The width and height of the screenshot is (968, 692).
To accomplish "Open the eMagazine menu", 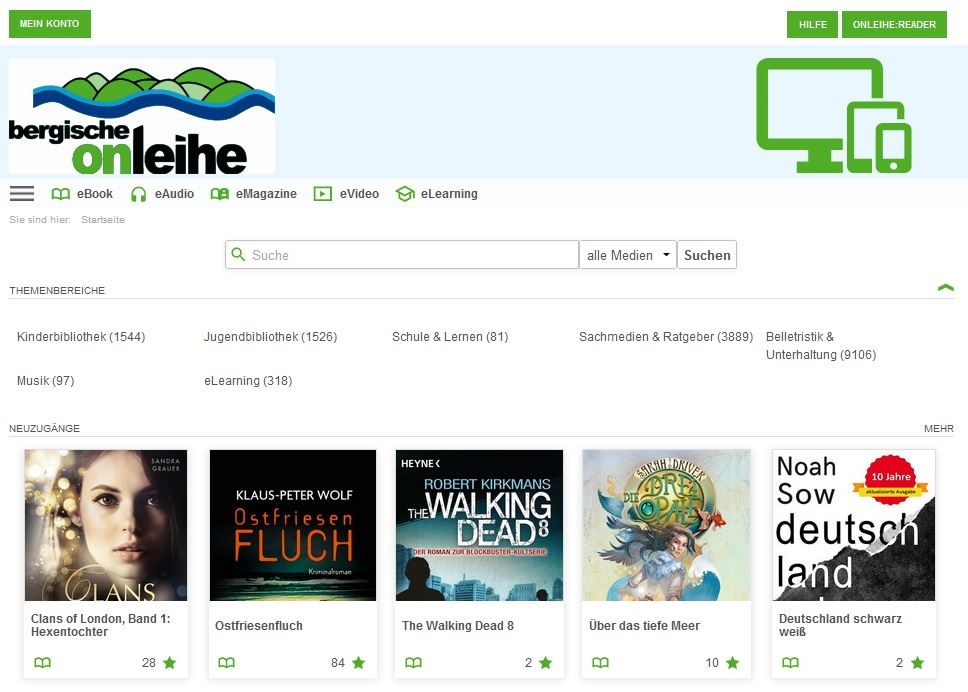I will pos(266,194).
